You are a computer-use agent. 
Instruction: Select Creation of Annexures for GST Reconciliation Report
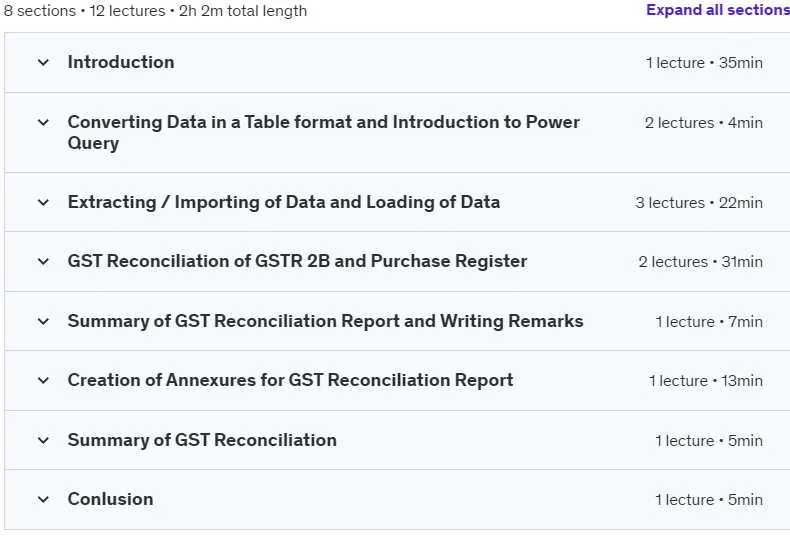[x=290, y=380]
